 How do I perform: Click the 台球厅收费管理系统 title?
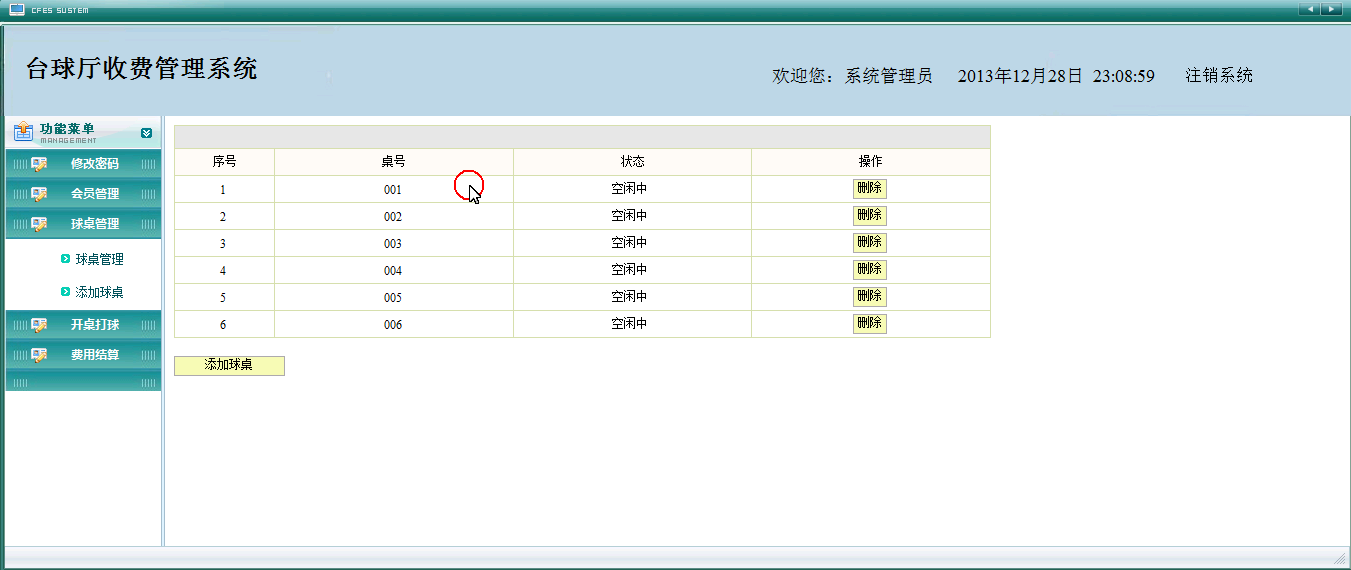[x=141, y=69]
